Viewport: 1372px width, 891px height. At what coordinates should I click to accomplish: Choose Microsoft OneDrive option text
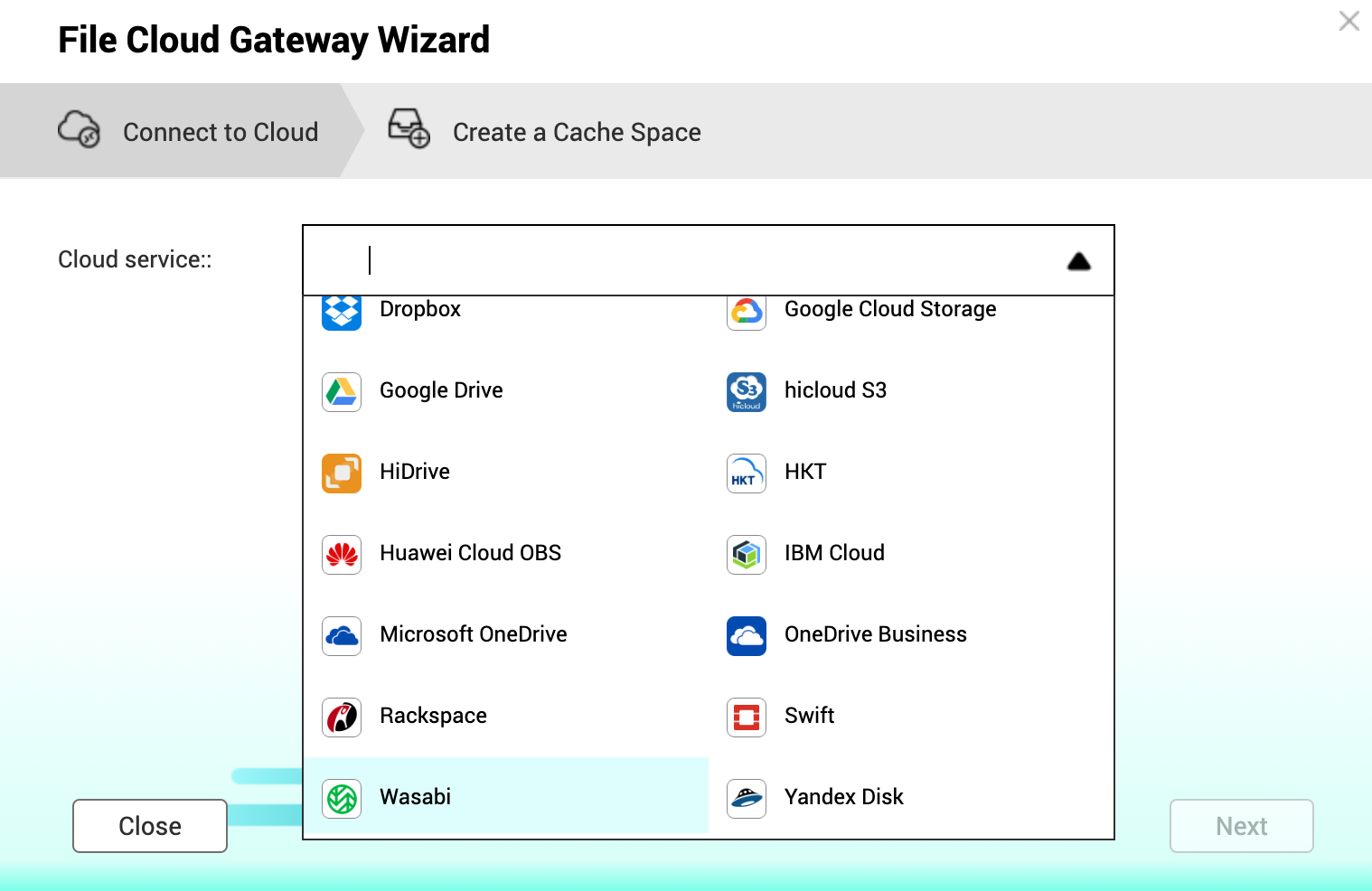(474, 634)
